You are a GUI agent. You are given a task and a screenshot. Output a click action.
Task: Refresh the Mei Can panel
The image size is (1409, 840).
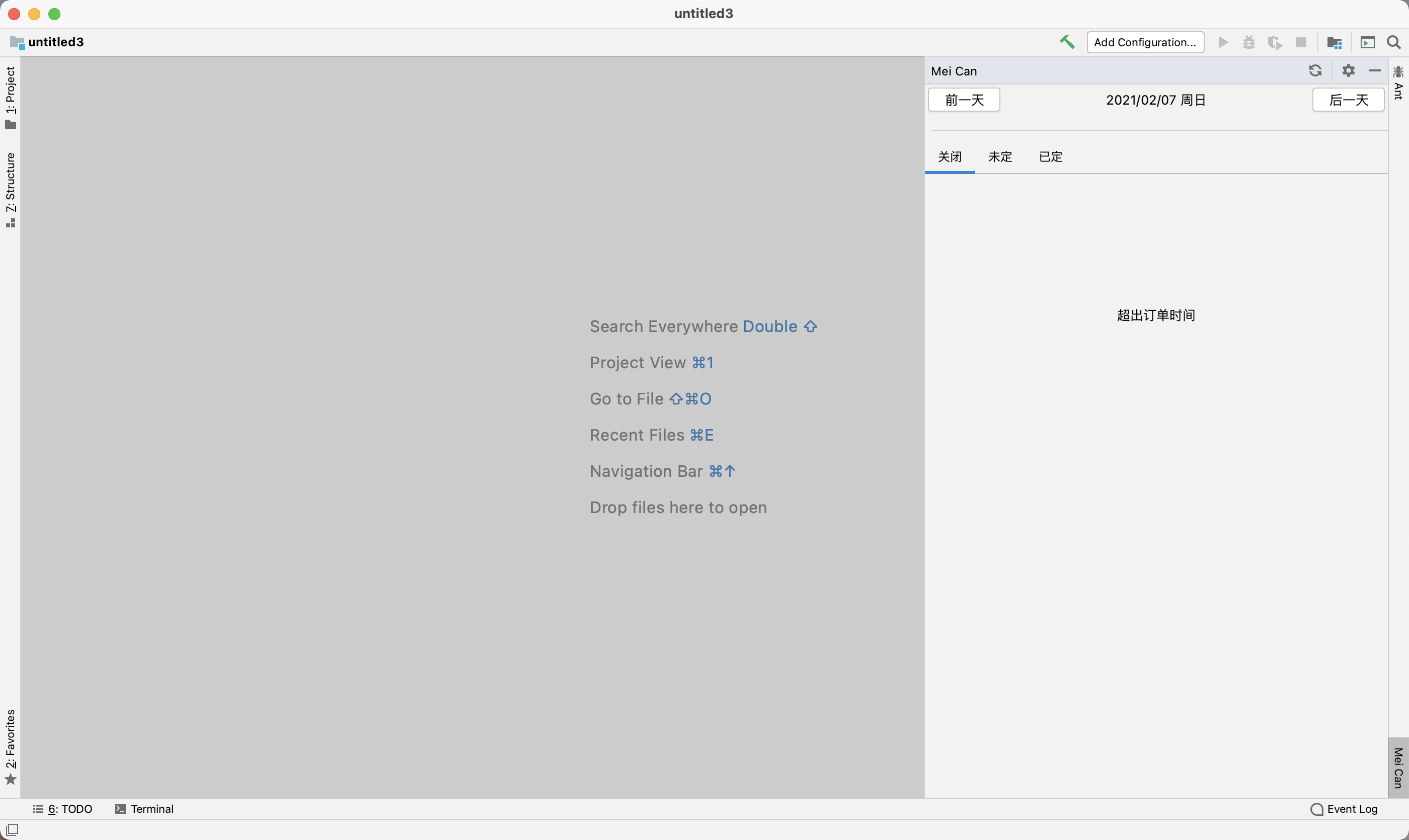point(1315,71)
